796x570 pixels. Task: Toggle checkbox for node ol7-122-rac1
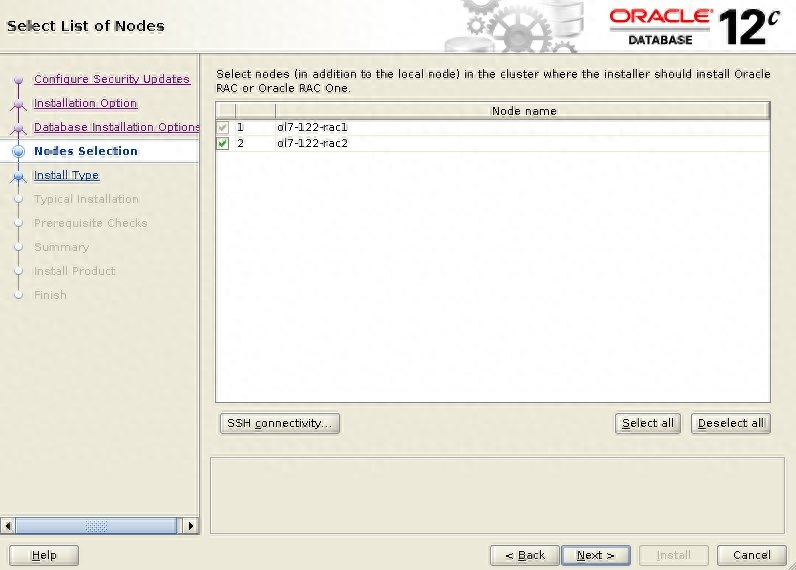pos(223,128)
